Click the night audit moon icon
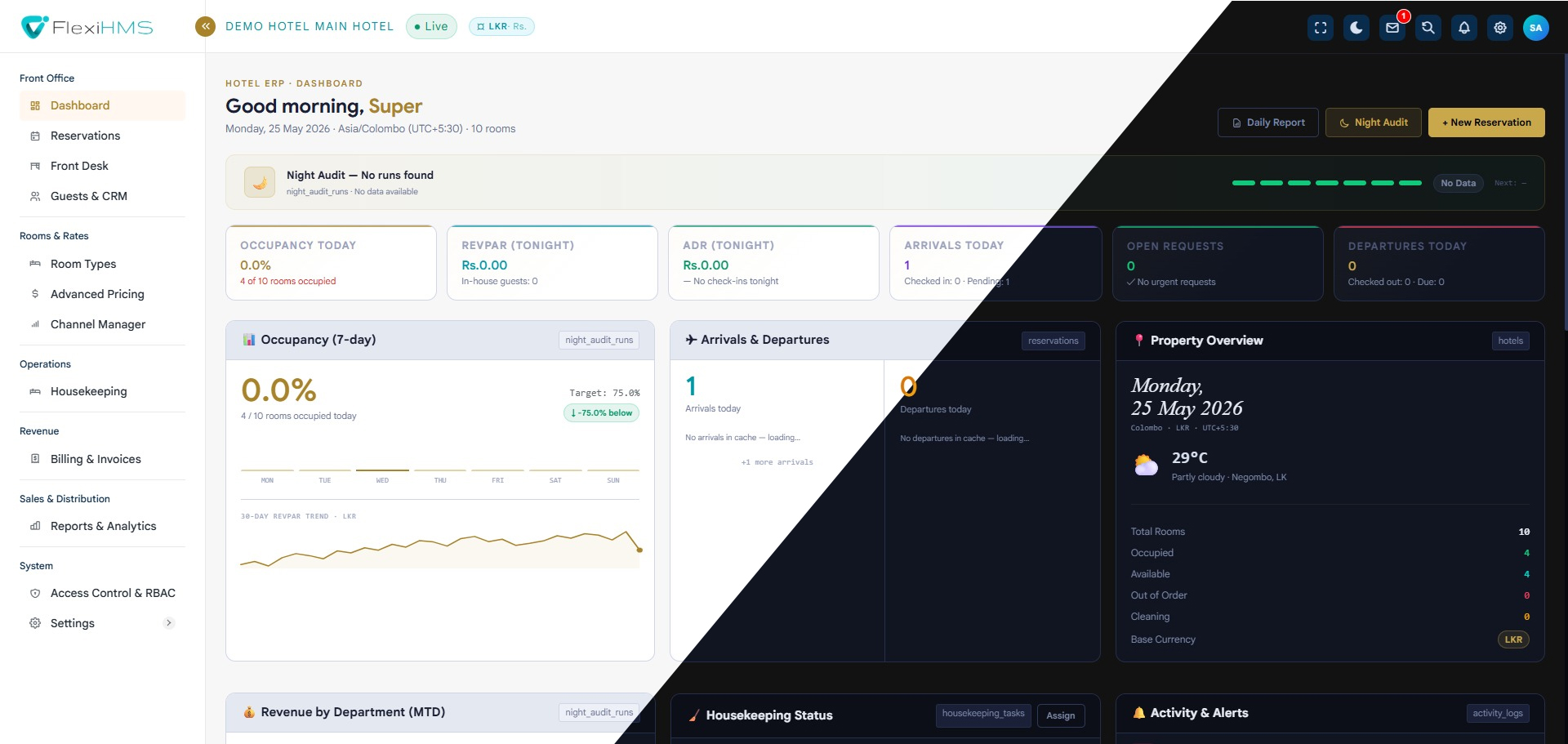This screenshot has height=744, width=1568. click(260, 182)
